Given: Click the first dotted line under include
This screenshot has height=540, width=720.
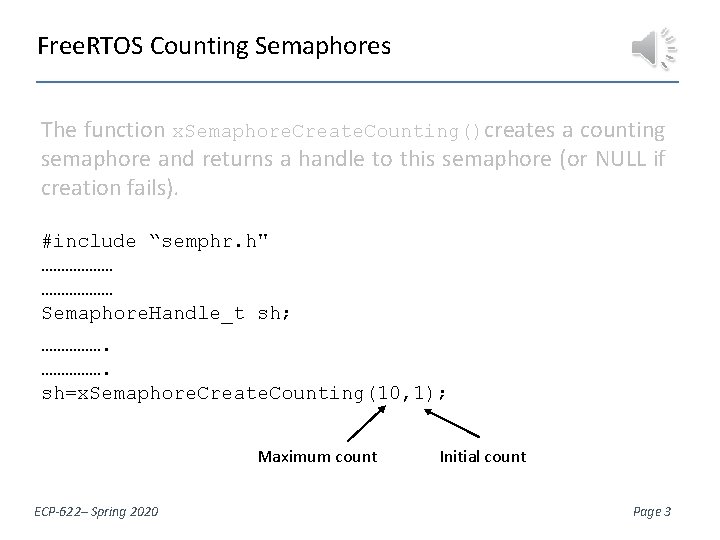Looking at the screenshot, I should (x=77, y=269).
